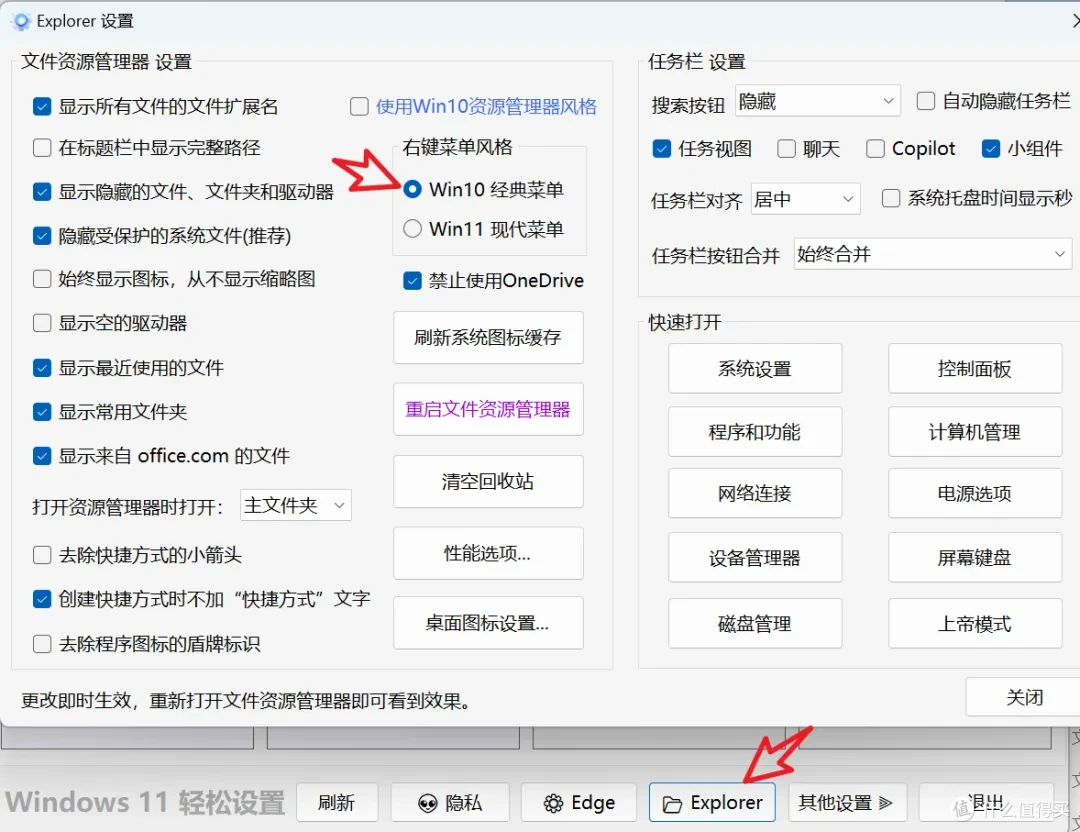The height and width of the screenshot is (832, 1080).
Task: Select Win10 经典菜单 radio button
Action: (413, 189)
